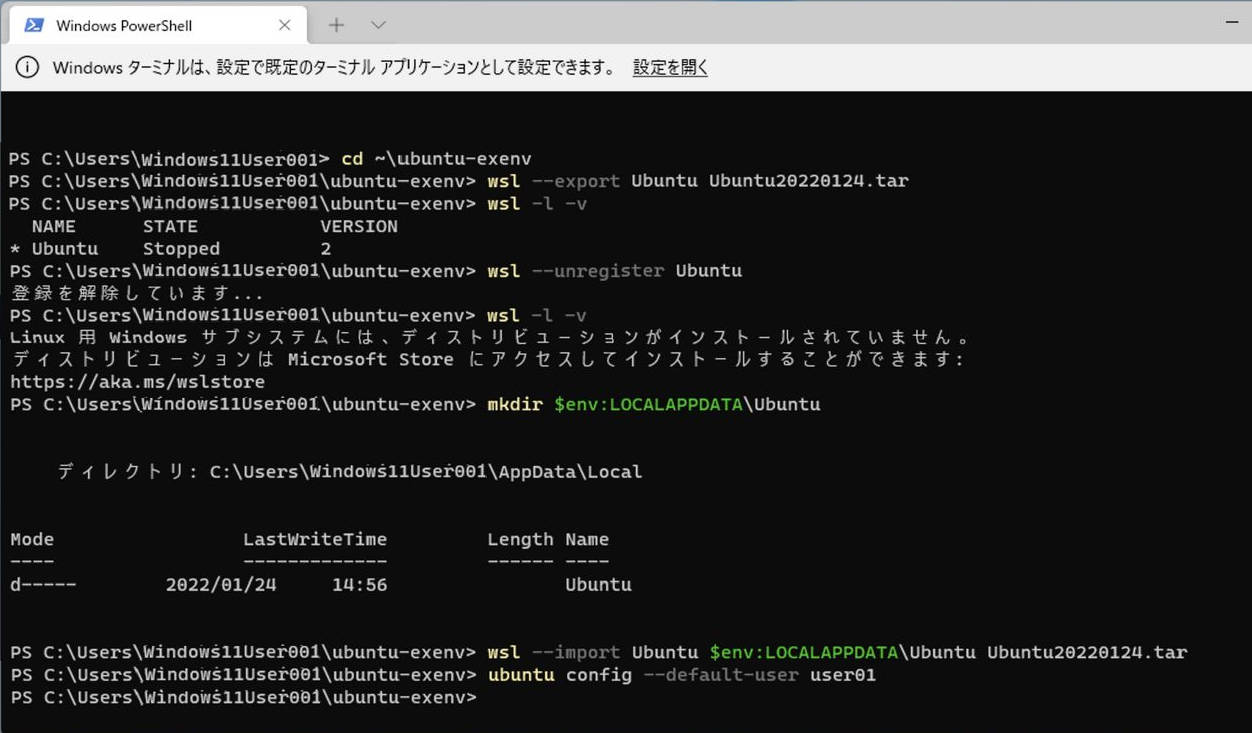The width and height of the screenshot is (1252, 733).
Task: Click the mkdir $env:LOCALAPPDATA\Ubuntu command
Action: click(x=654, y=404)
